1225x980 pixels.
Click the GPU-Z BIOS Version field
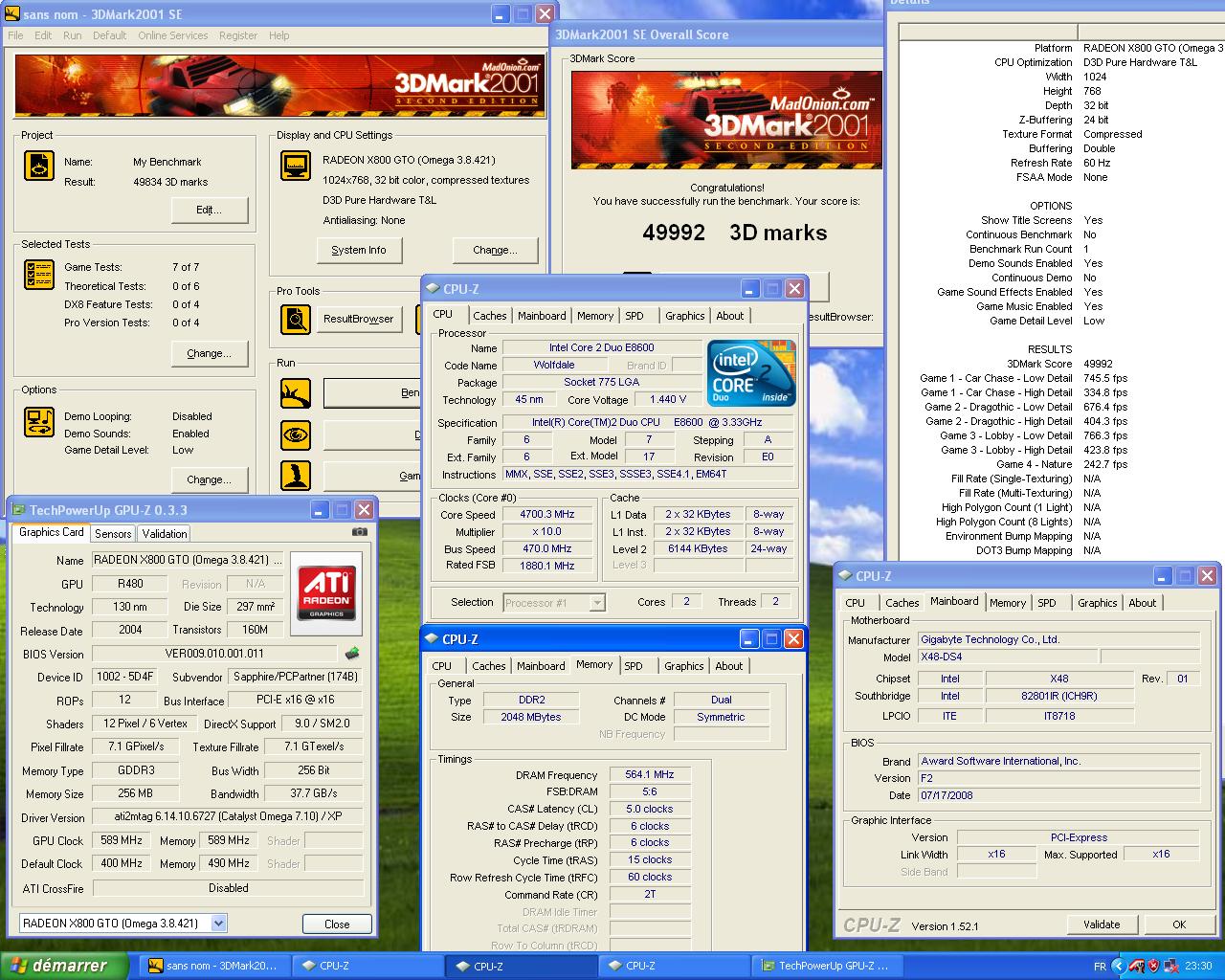coord(214,654)
